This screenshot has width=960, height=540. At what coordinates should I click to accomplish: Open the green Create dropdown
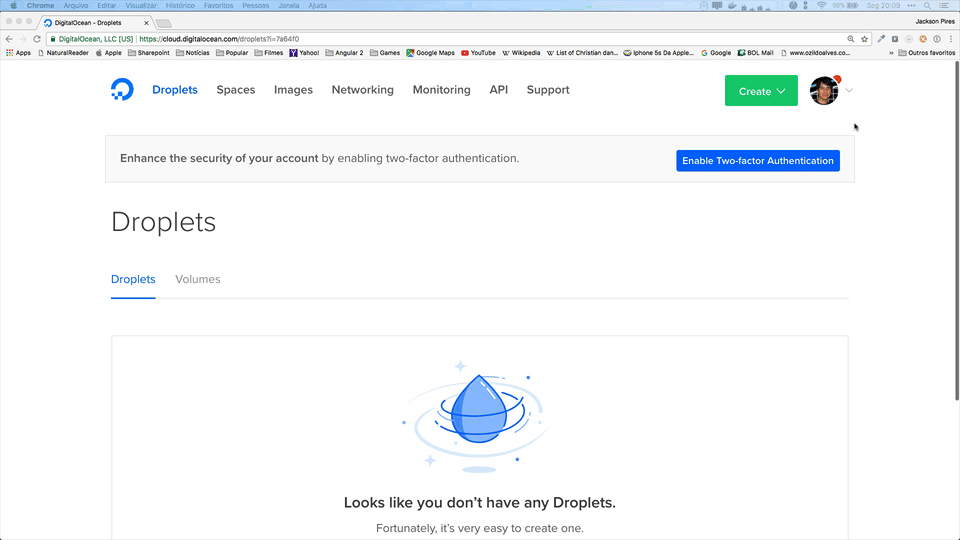tap(761, 91)
